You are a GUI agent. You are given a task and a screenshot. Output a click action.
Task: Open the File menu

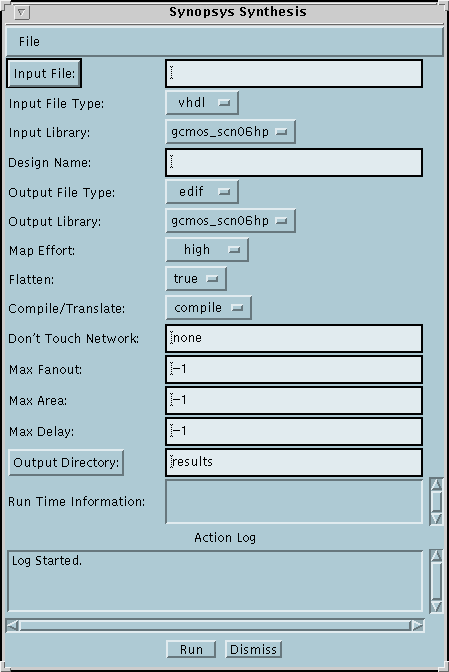pyautogui.click(x=29, y=42)
